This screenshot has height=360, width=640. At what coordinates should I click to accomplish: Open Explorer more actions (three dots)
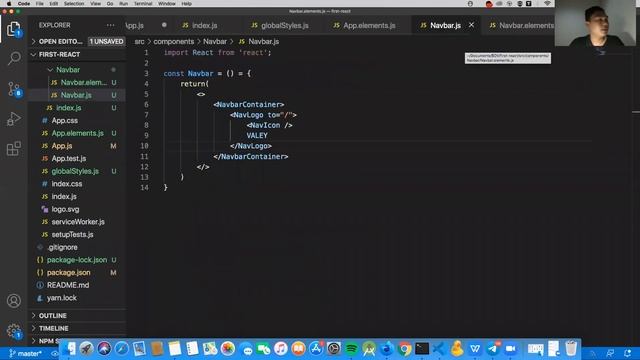point(111,25)
